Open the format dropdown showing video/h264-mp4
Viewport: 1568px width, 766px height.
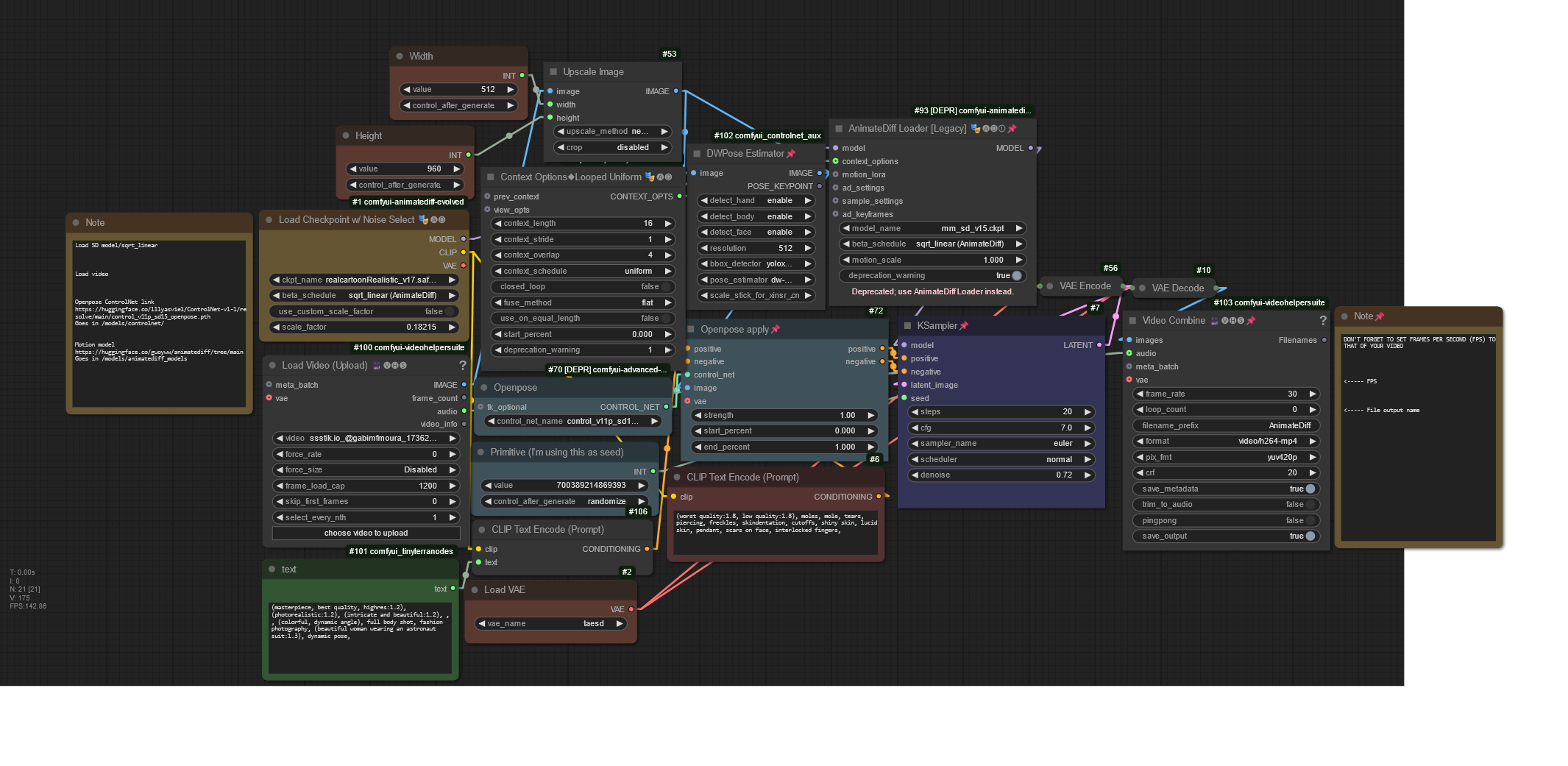pos(1225,441)
